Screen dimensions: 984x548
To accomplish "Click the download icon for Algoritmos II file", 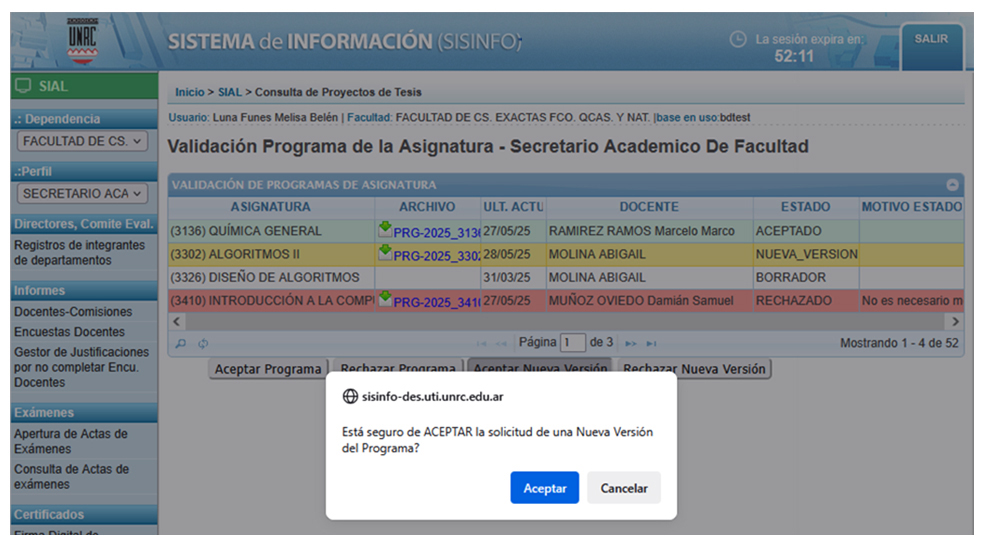I will point(385,253).
